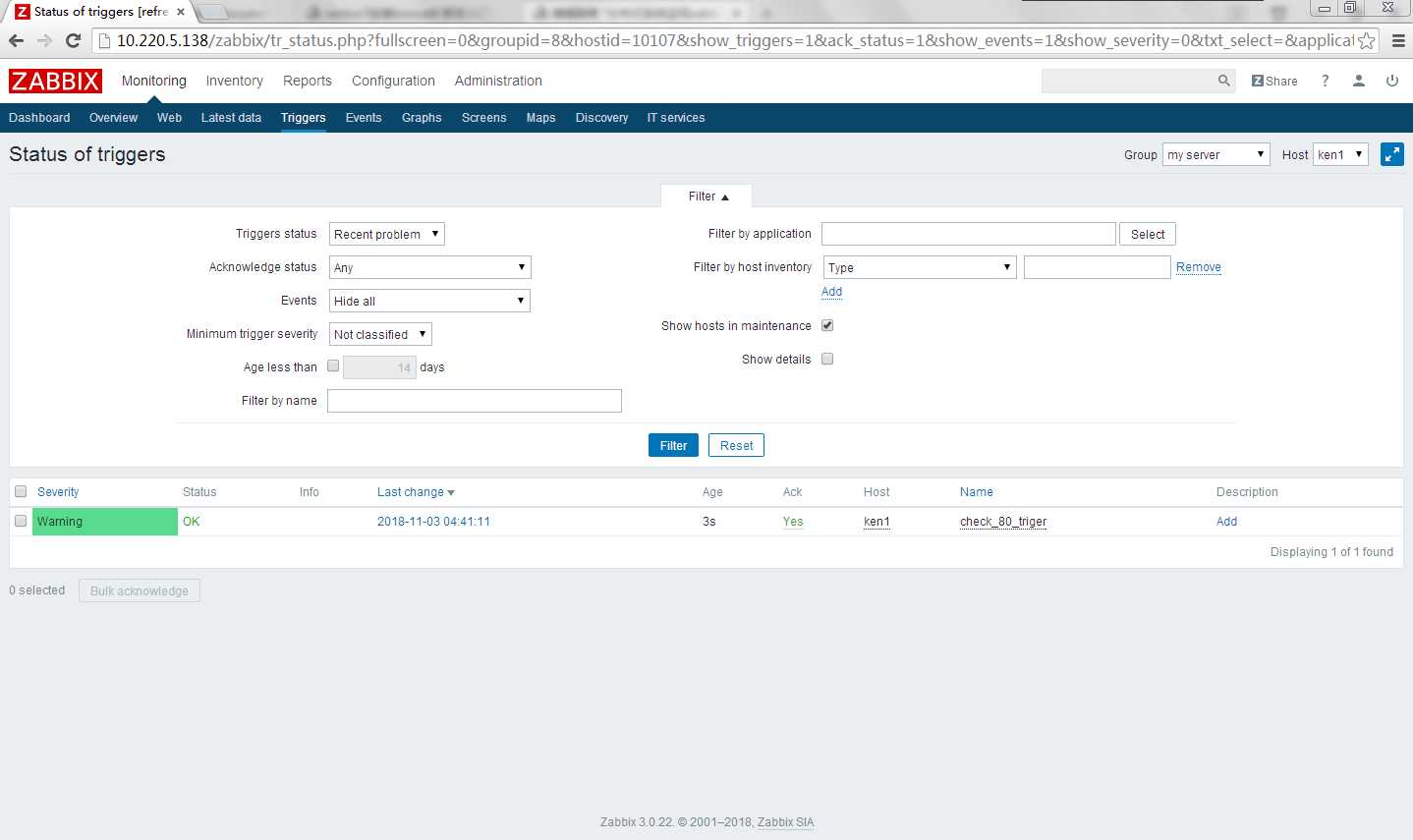Open the ken1 host link in table

[x=876, y=522]
